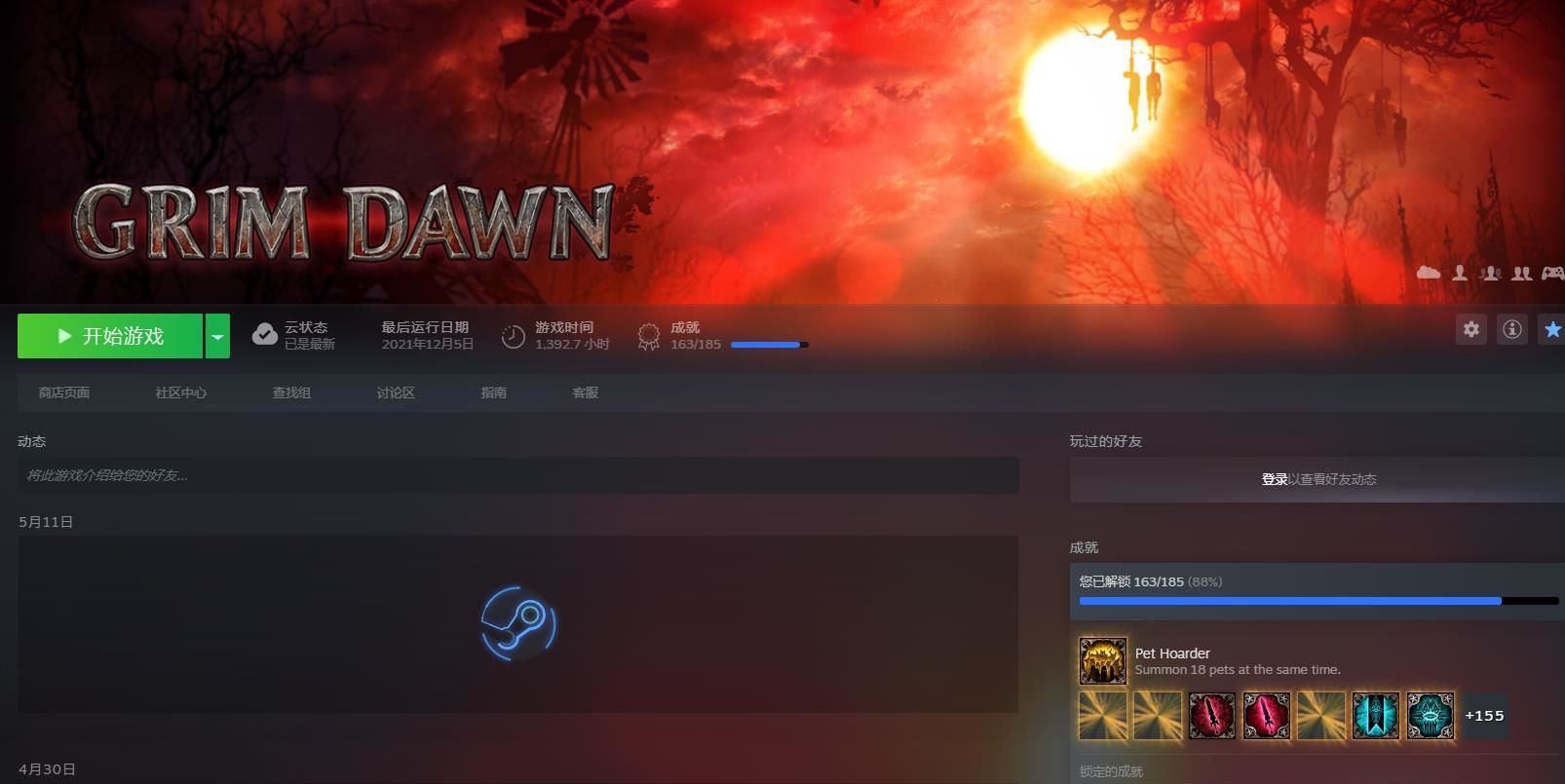This screenshot has height=784, width=1565.
Task: Select the teal banner achievement icon
Action: [x=1376, y=716]
